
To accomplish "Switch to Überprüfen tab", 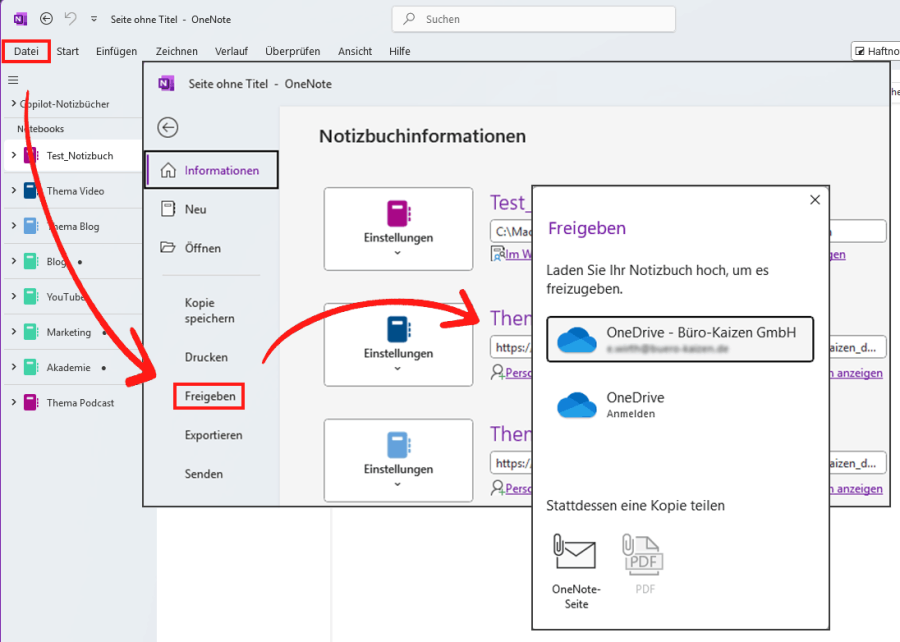I will point(293,51).
